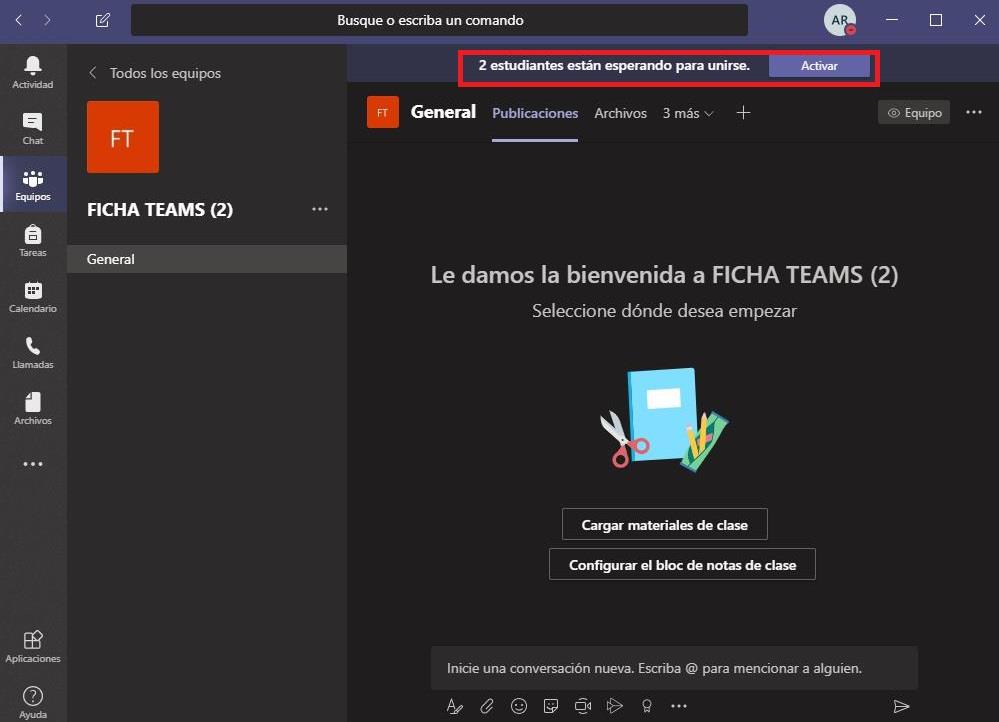Click the search or command input box
Viewport: 999px width, 722px height.
(x=439, y=20)
